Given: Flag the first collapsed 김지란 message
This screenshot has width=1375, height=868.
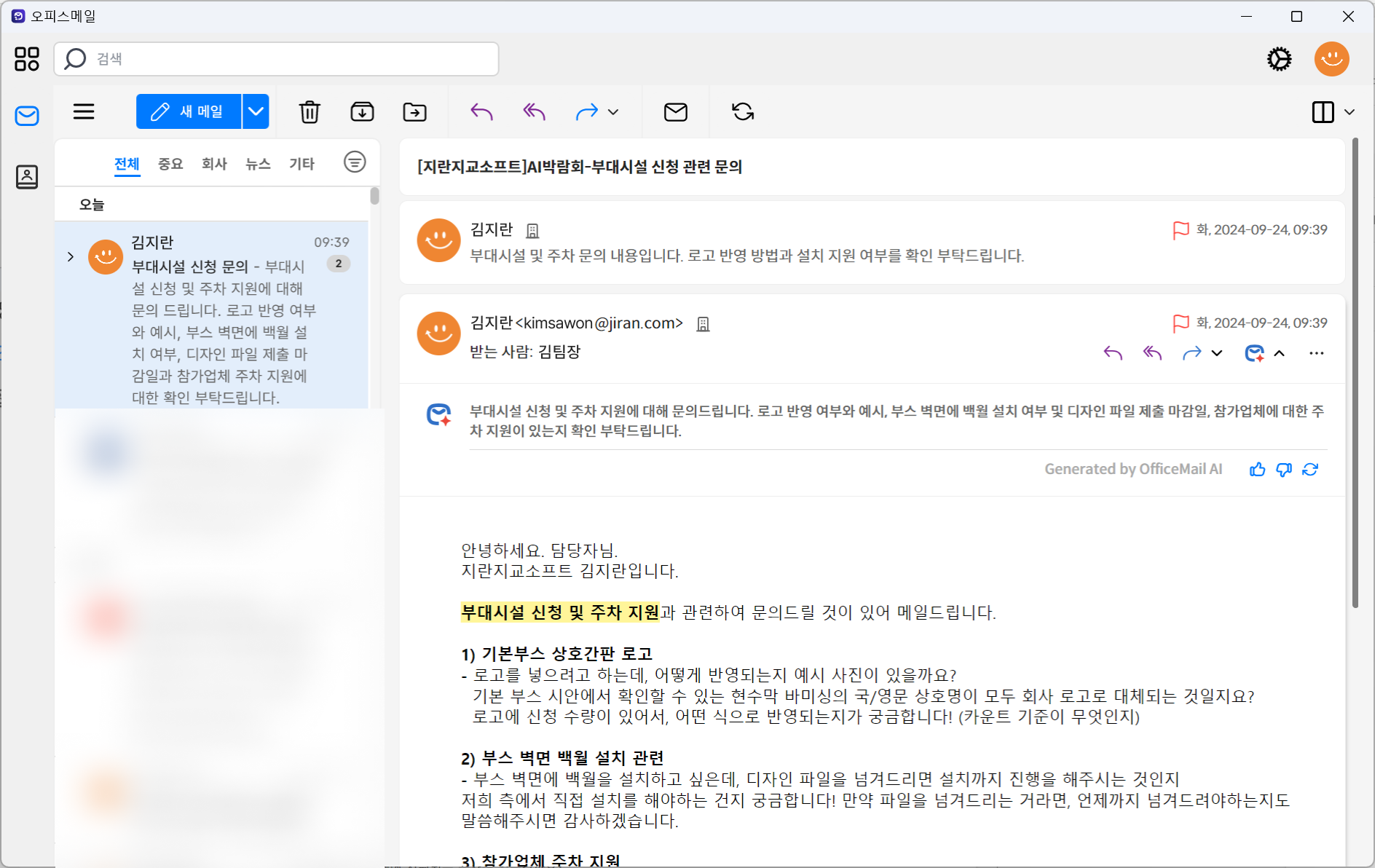Looking at the screenshot, I should [x=1181, y=230].
